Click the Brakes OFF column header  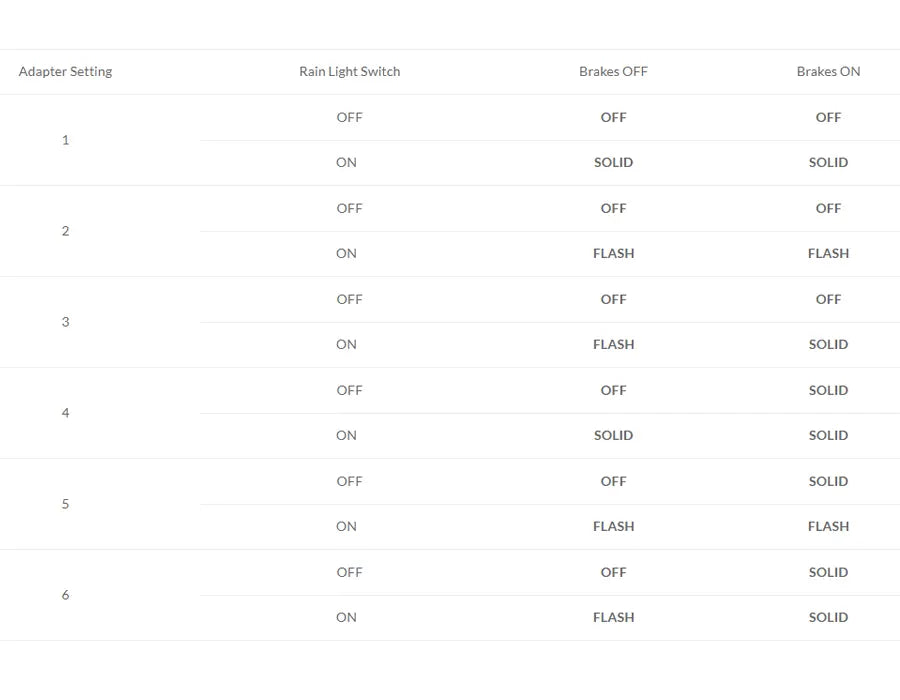coord(613,72)
